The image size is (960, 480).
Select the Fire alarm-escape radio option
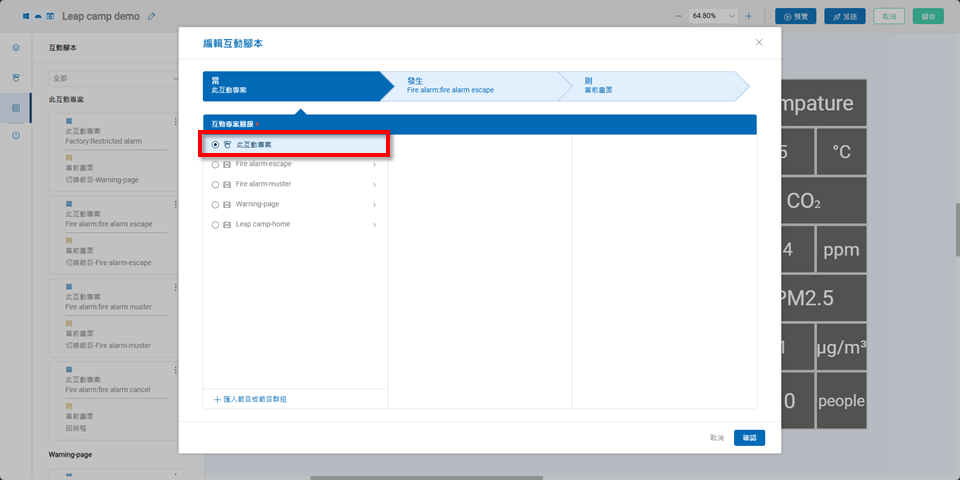pos(215,164)
